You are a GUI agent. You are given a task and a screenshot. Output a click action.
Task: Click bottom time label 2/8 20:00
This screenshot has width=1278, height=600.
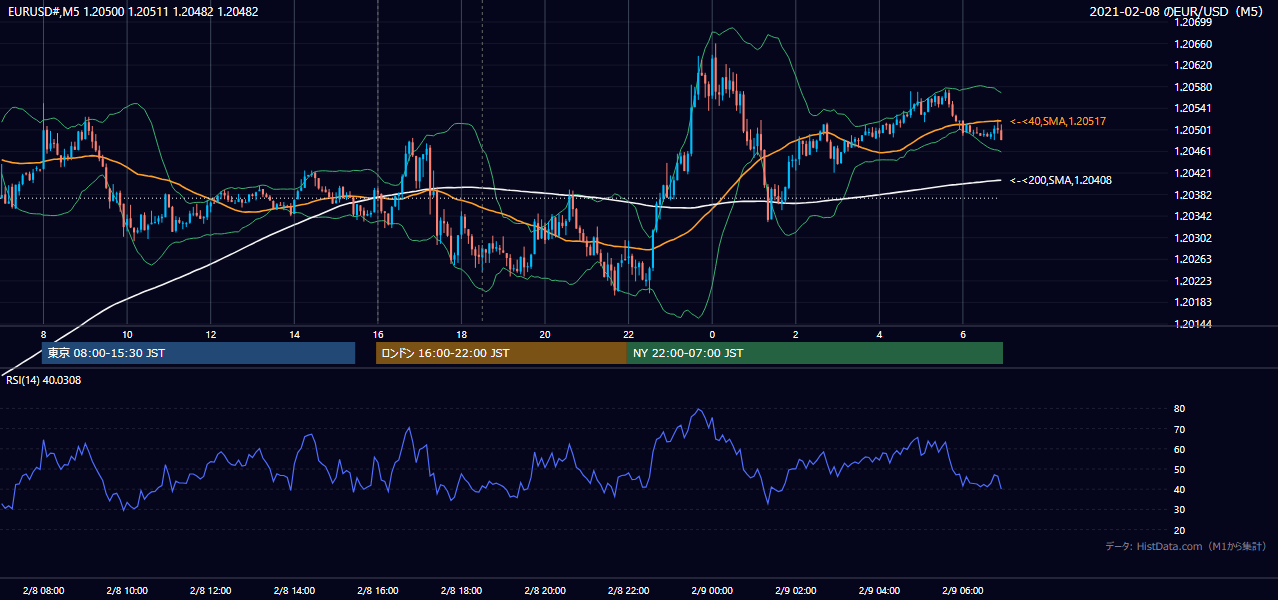click(x=545, y=591)
